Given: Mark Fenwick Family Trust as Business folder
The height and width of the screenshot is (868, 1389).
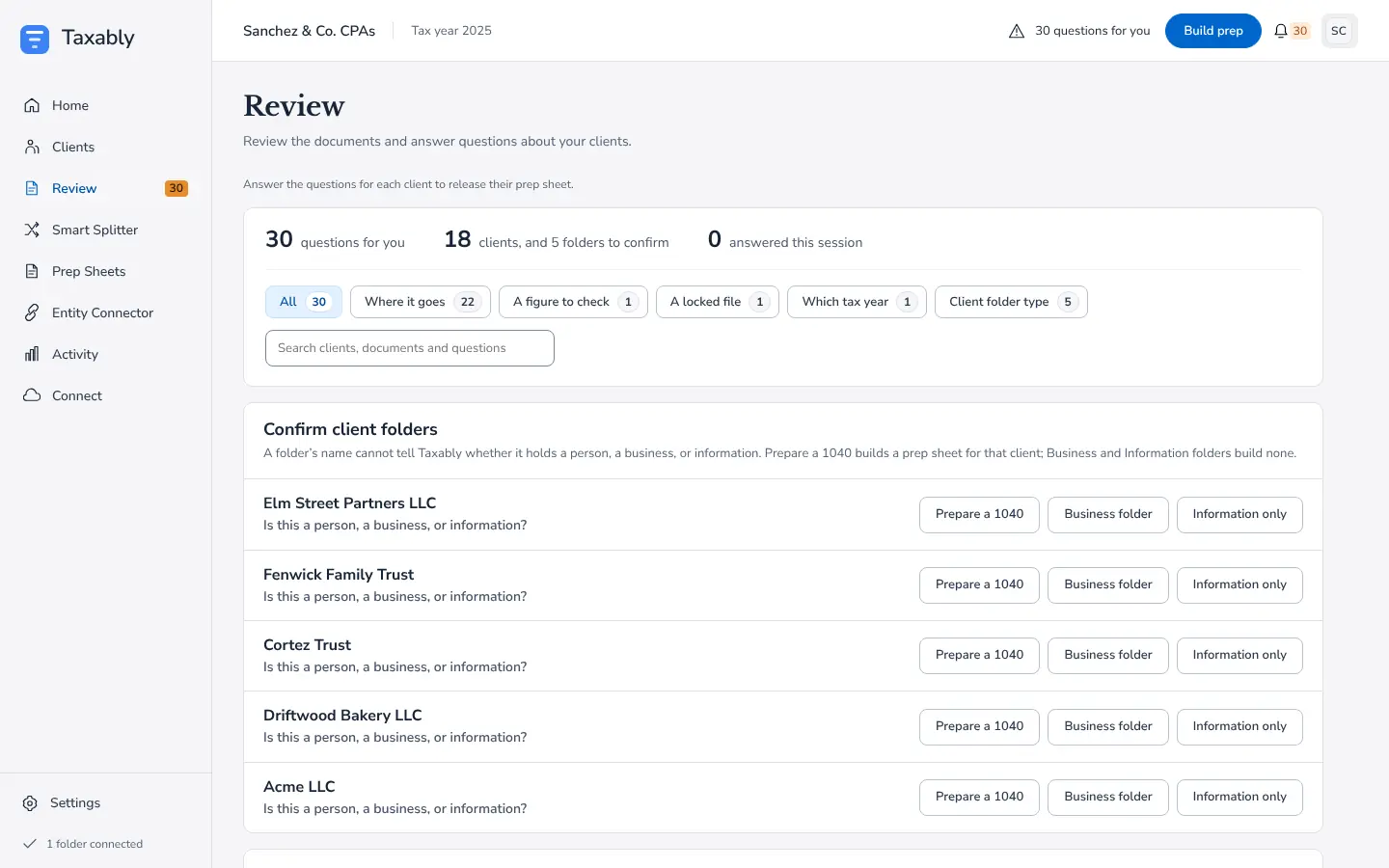Looking at the screenshot, I should click(x=1108, y=584).
